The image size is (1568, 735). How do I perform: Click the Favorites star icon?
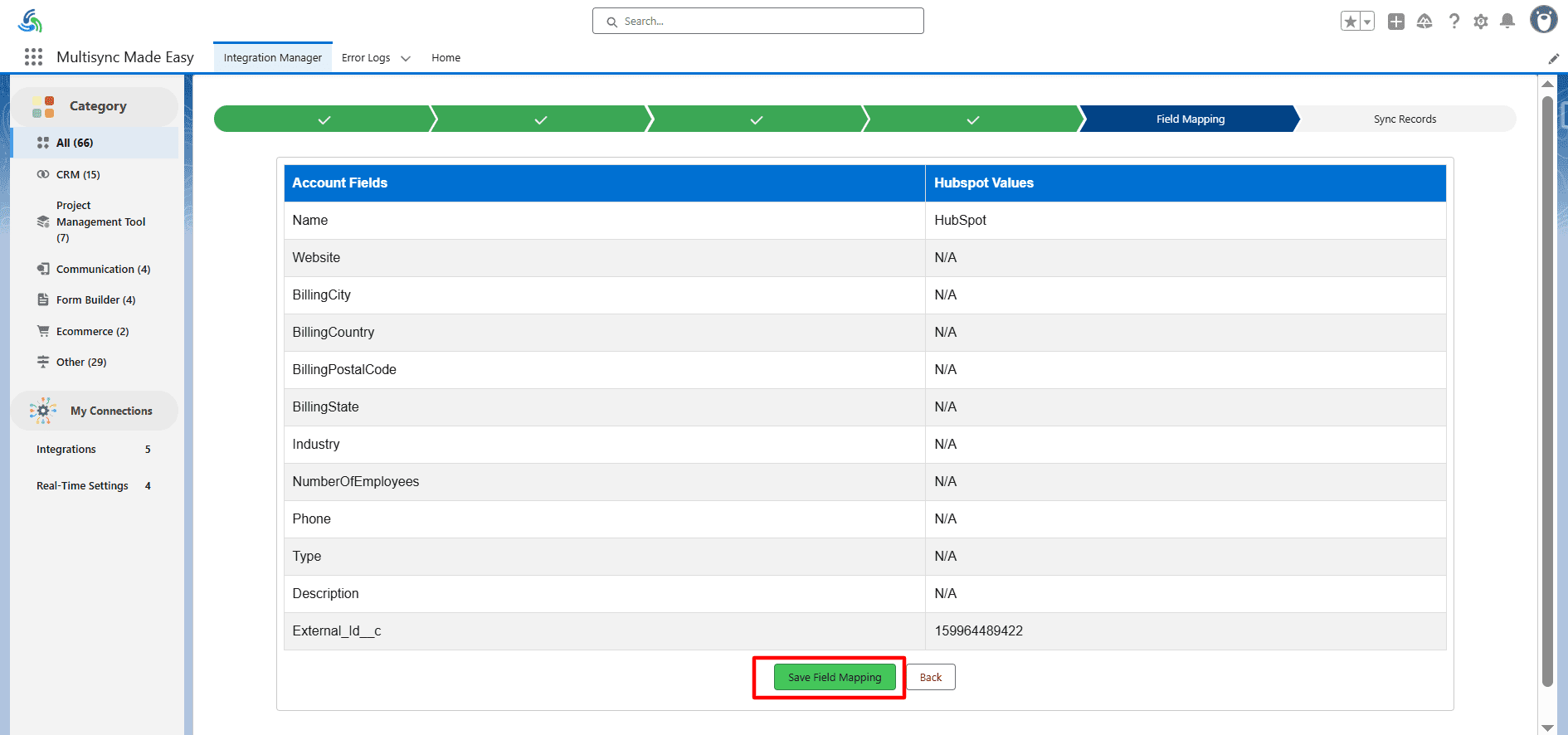coord(1350,22)
